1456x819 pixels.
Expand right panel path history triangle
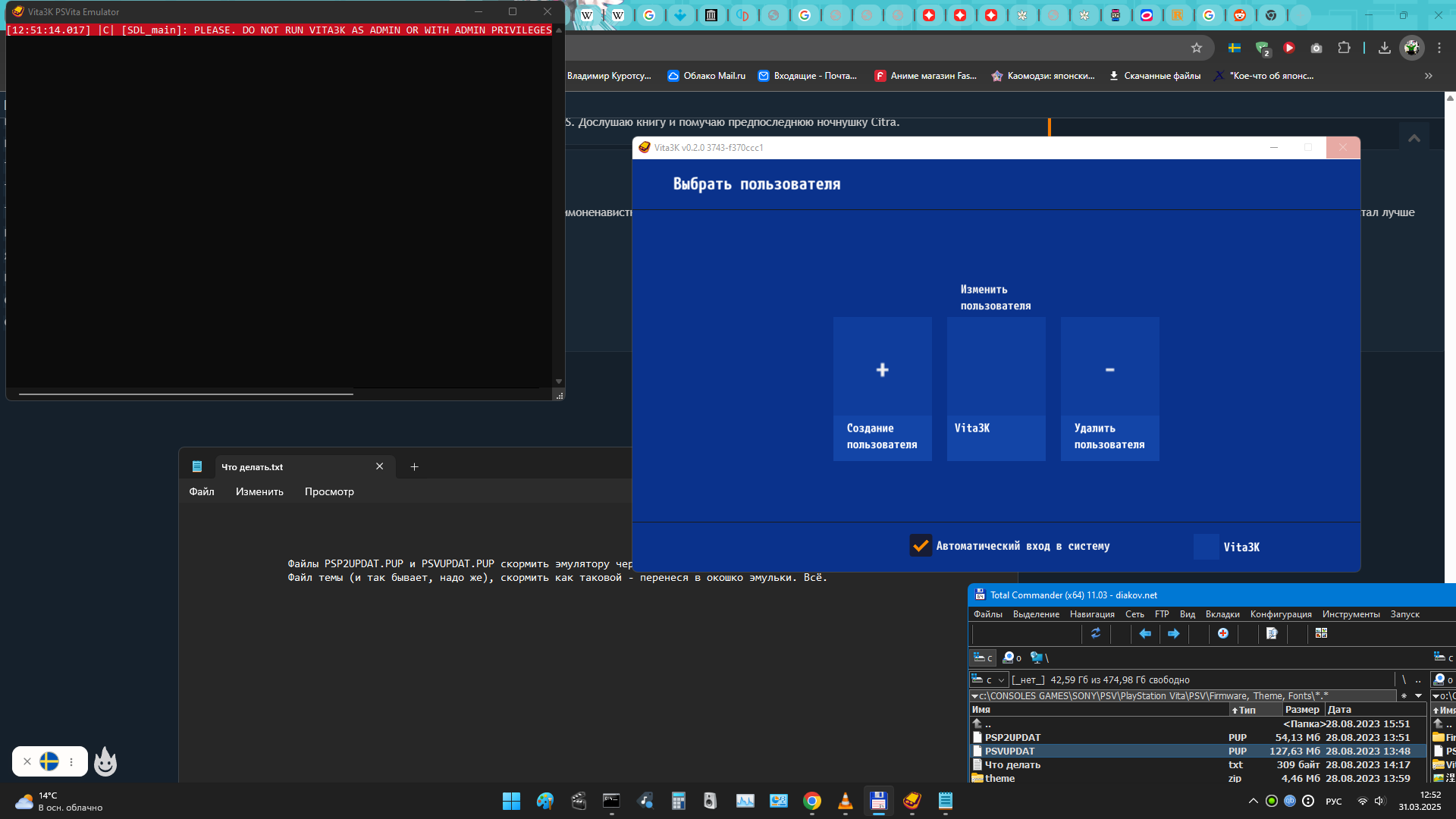(1435, 696)
